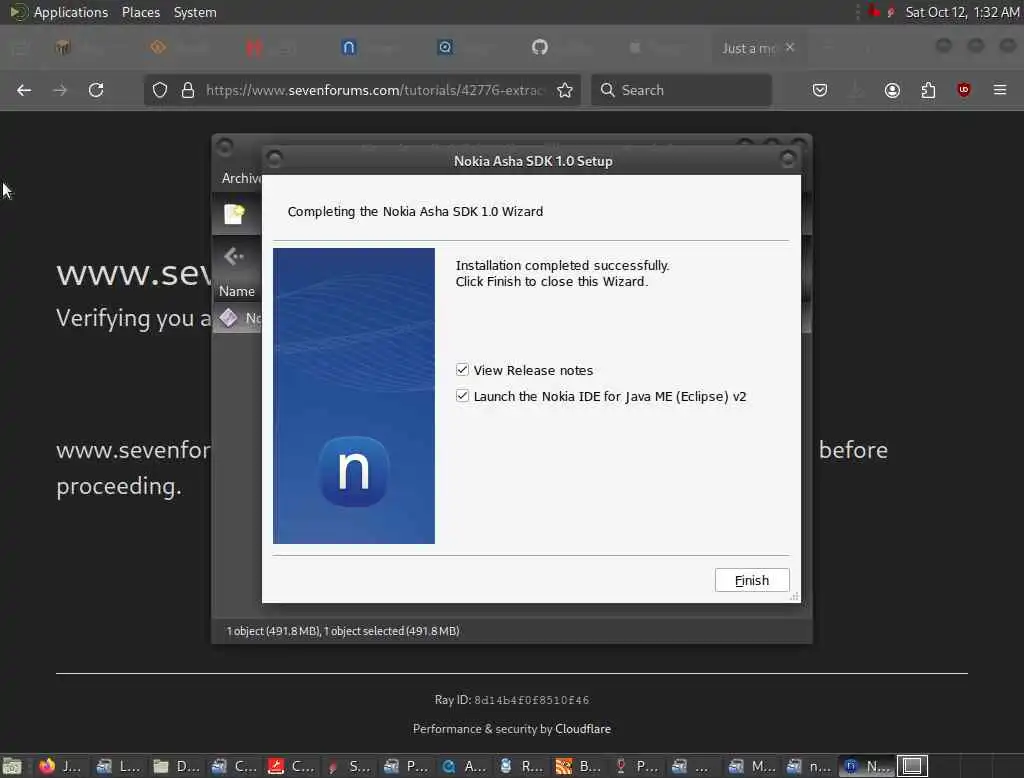Screen dimensions: 1024x778
Task: Click red tray icon in top panel
Action: [x=874, y=12]
